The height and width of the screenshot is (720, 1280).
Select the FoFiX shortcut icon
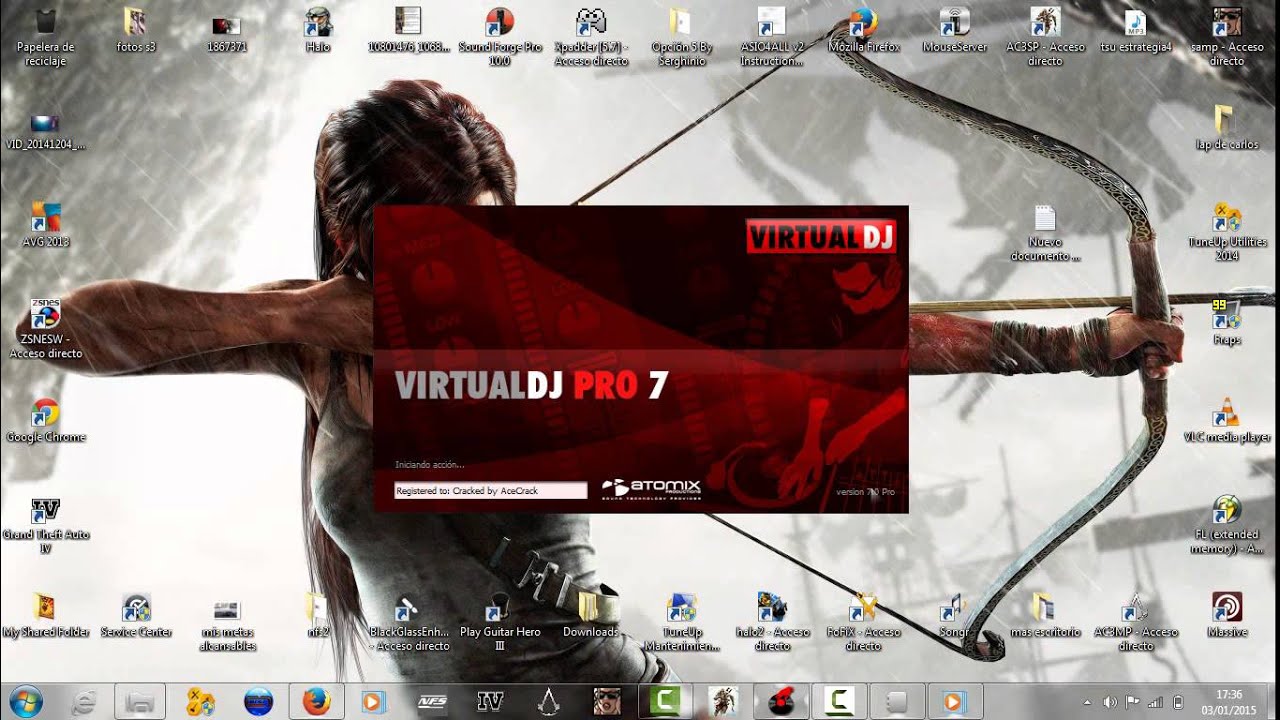point(864,621)
